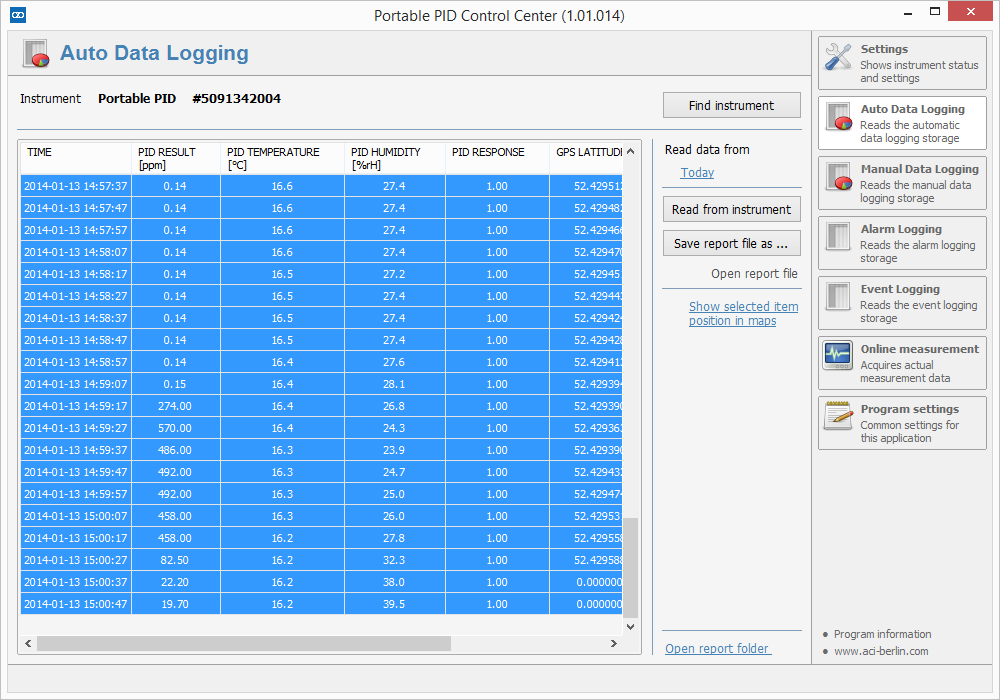This screenshot has height=700, width=1000.
Task: Click the Event Logging sidebar icon
Action: (x=838, y=298)
